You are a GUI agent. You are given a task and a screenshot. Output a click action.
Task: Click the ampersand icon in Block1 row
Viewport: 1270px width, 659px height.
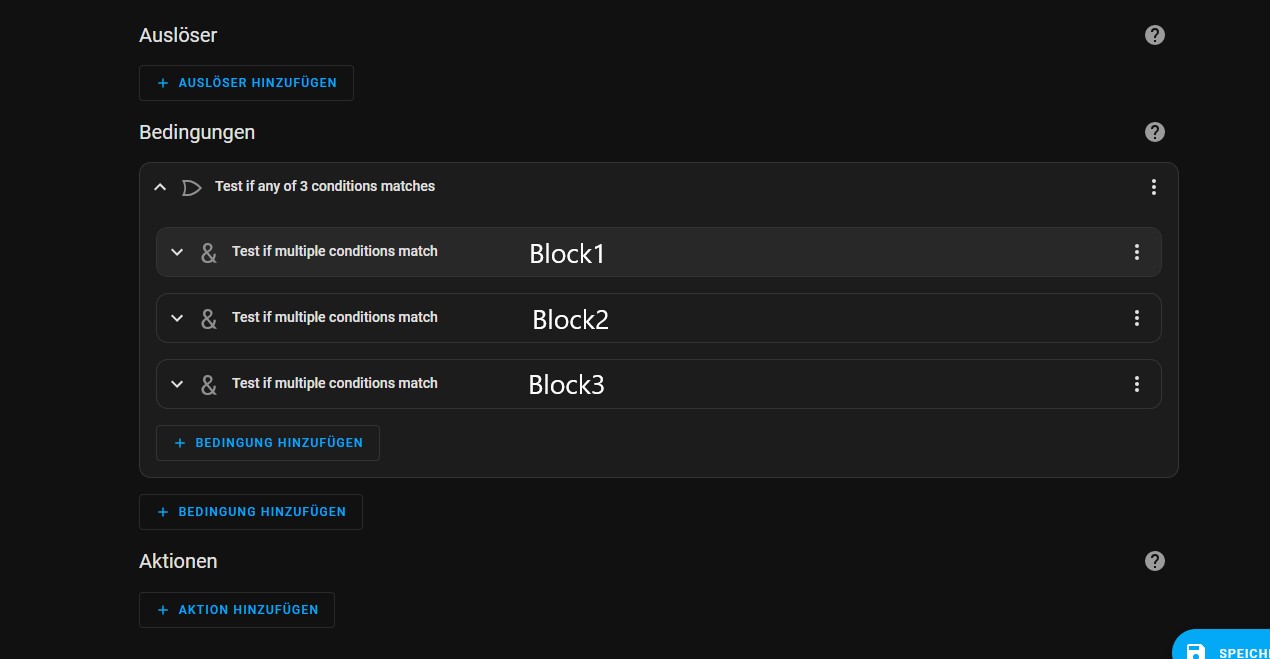click(208, 253)
